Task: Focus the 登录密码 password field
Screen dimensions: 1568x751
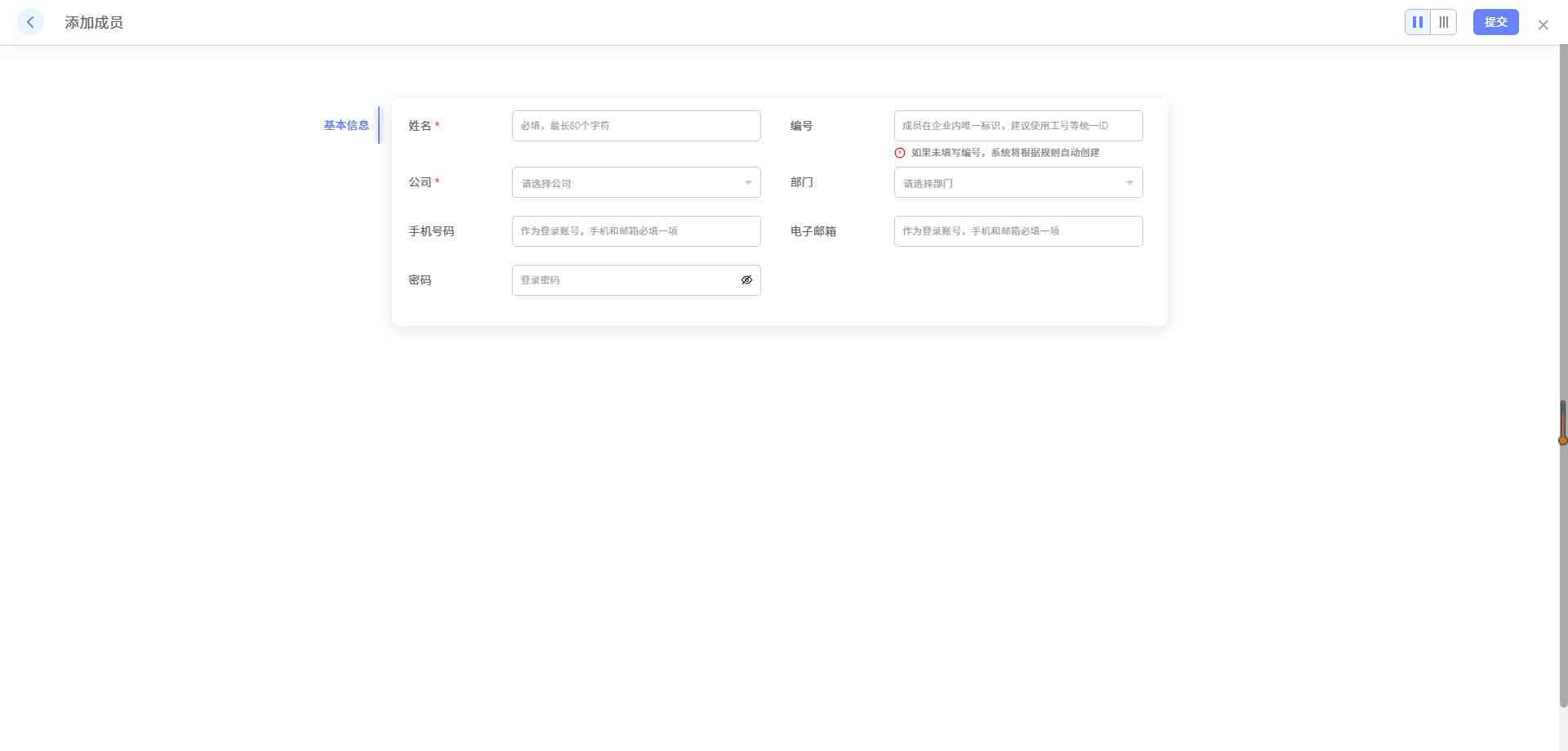Action: (x=636, y=280)
